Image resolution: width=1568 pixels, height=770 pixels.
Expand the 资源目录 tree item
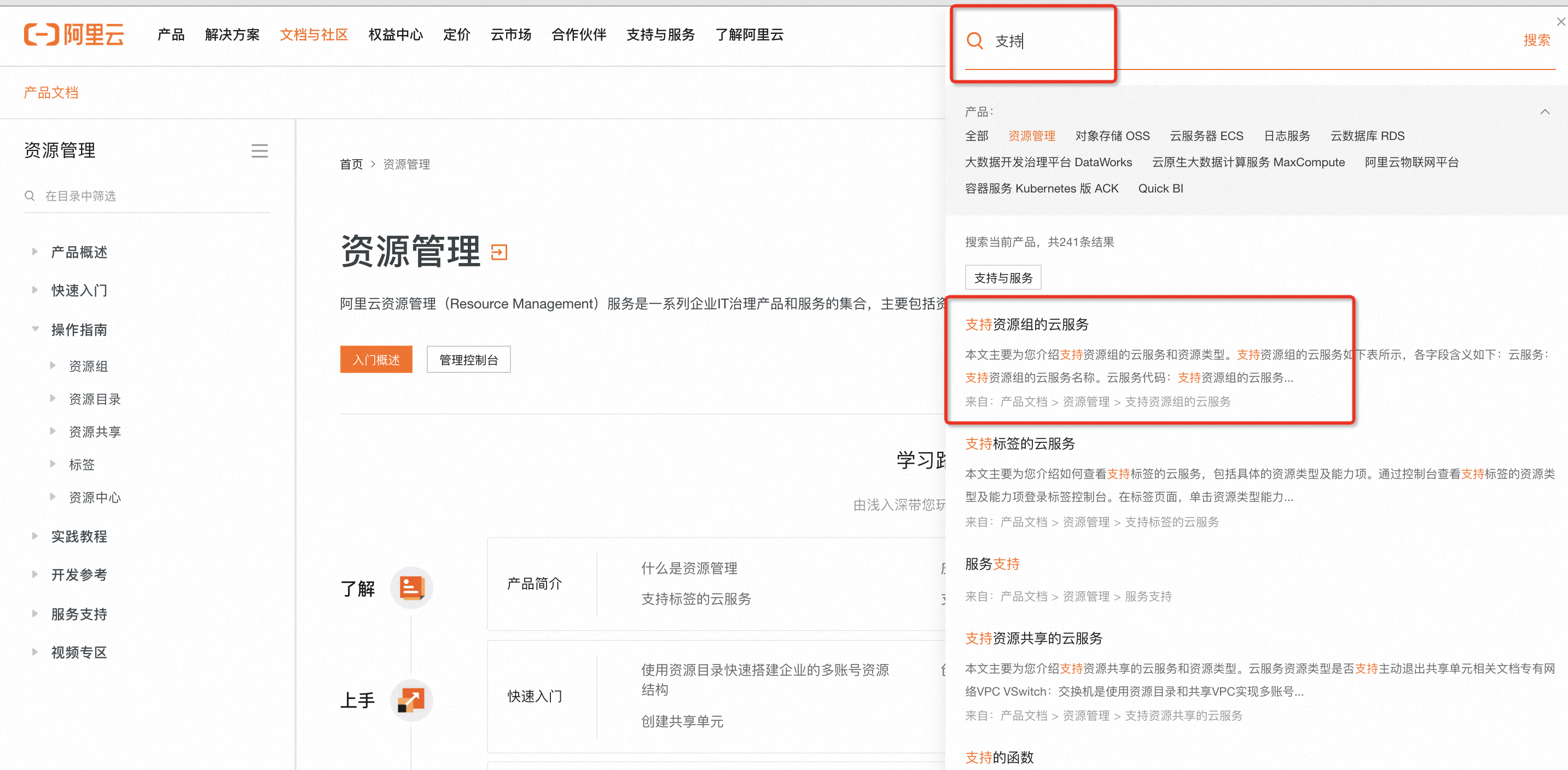click(x=53, y=399)
